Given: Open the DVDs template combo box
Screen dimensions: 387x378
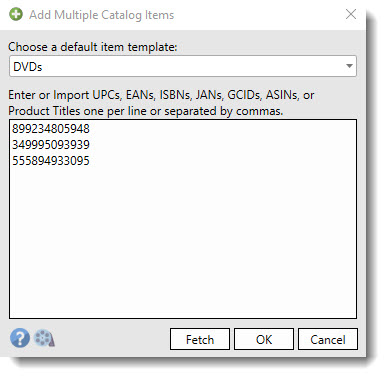Looking at the screenshot, I should click(x=183, y=66).
